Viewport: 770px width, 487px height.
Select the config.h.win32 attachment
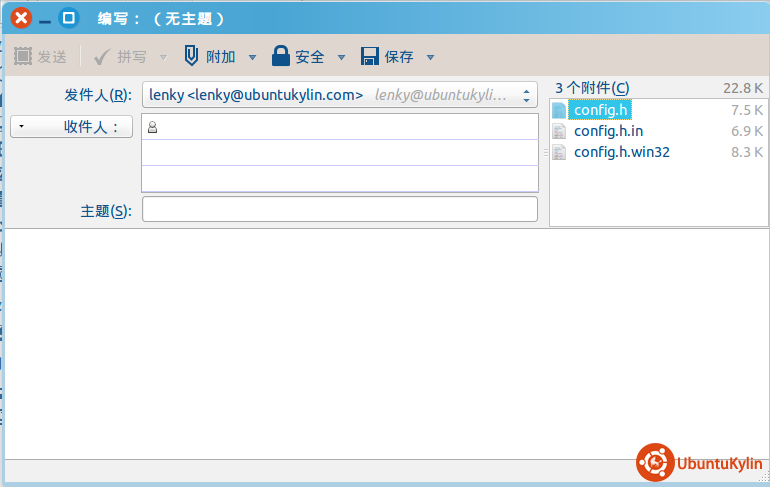point(620,152)
